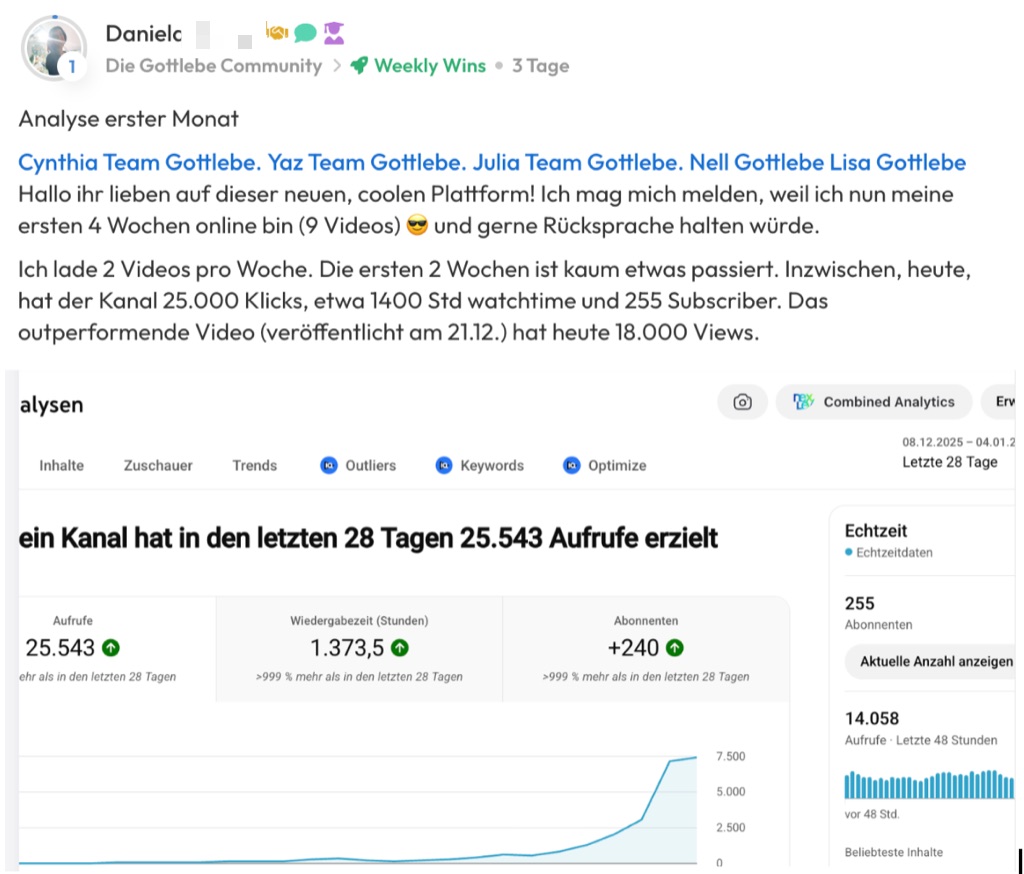This screenshot has height=874, width=1024.
Task: Open Nell Gottlebe mention
Action: [x=756, y=162]
